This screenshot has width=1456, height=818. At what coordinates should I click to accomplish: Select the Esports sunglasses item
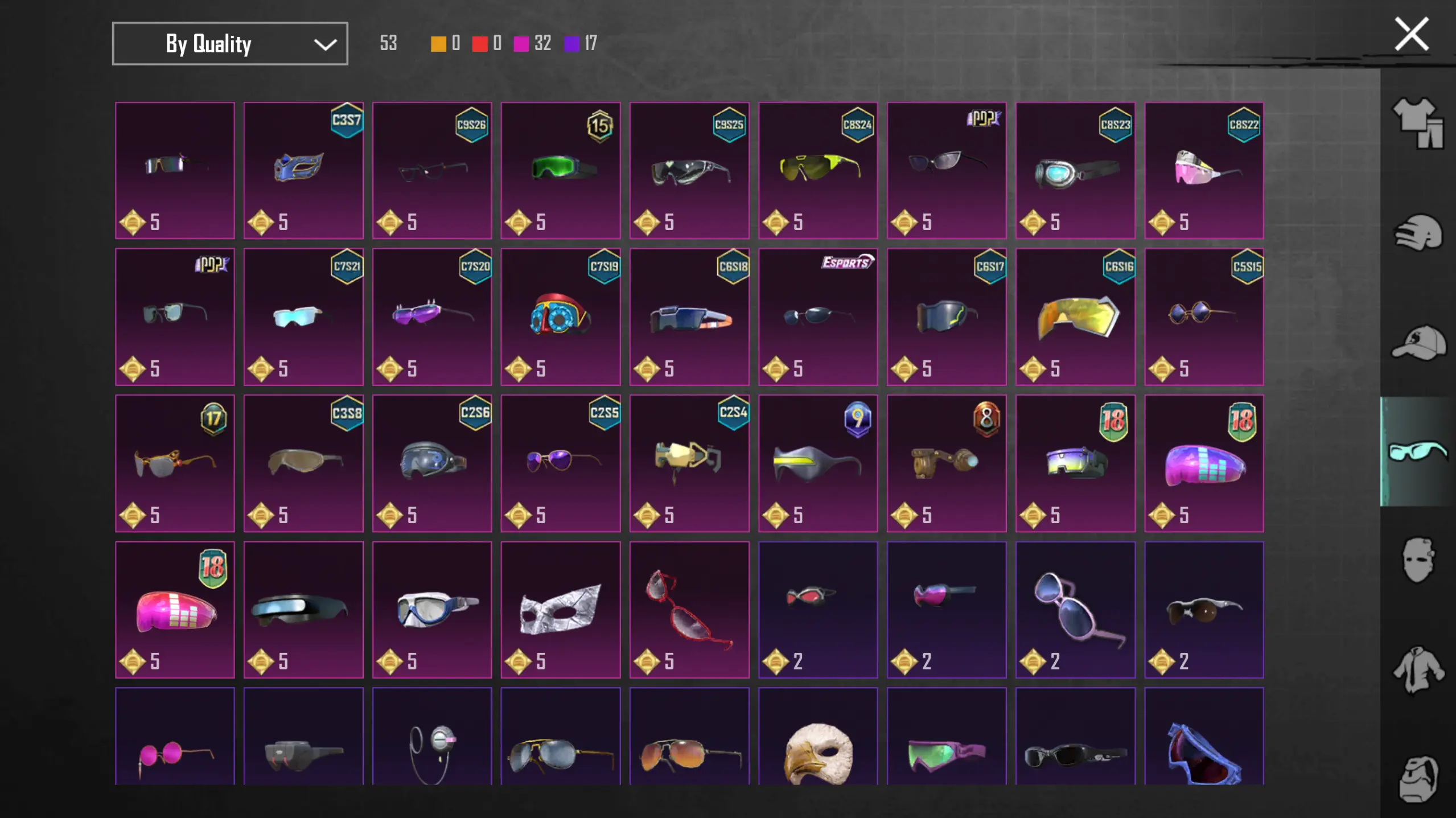818,316
